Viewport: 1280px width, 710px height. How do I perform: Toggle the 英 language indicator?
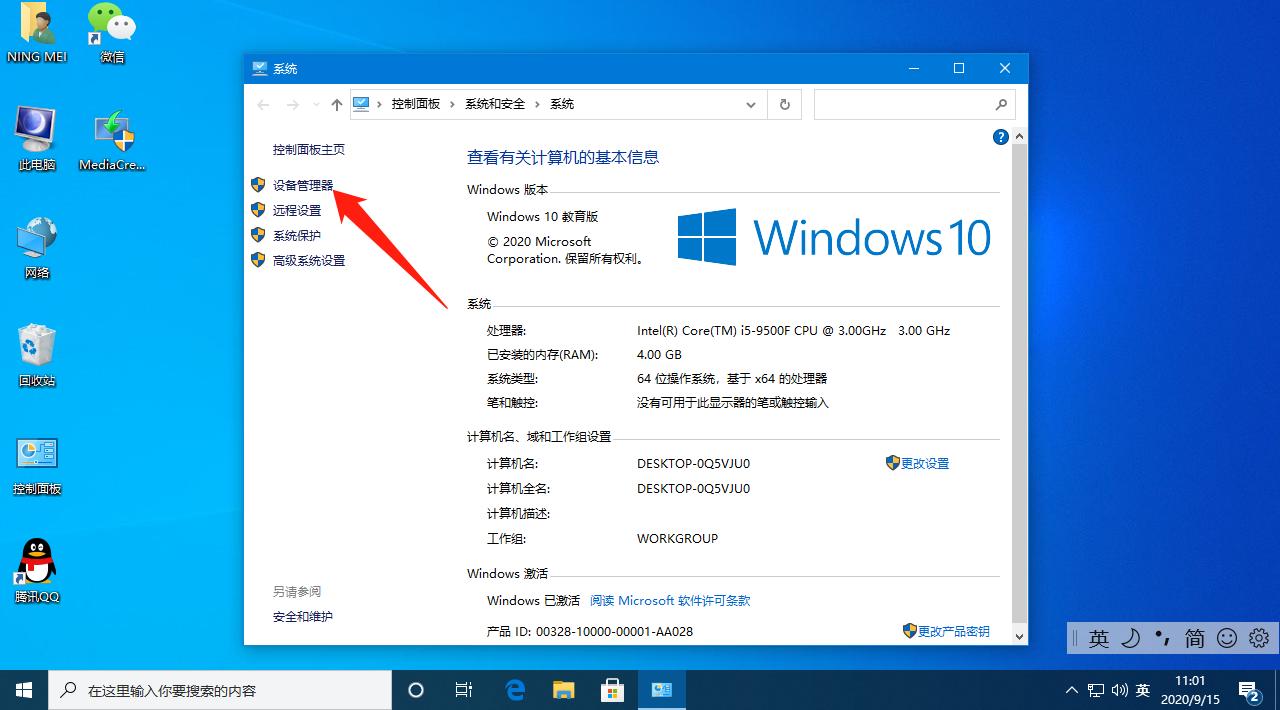coord(1098,637)
